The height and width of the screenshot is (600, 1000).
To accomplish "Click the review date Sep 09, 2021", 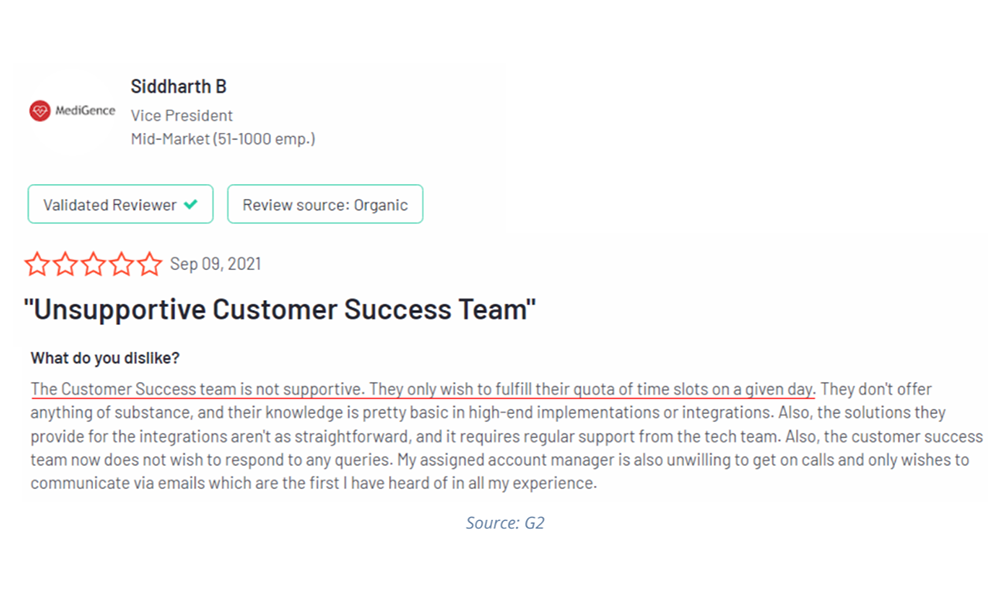I will tap(215, 264).
